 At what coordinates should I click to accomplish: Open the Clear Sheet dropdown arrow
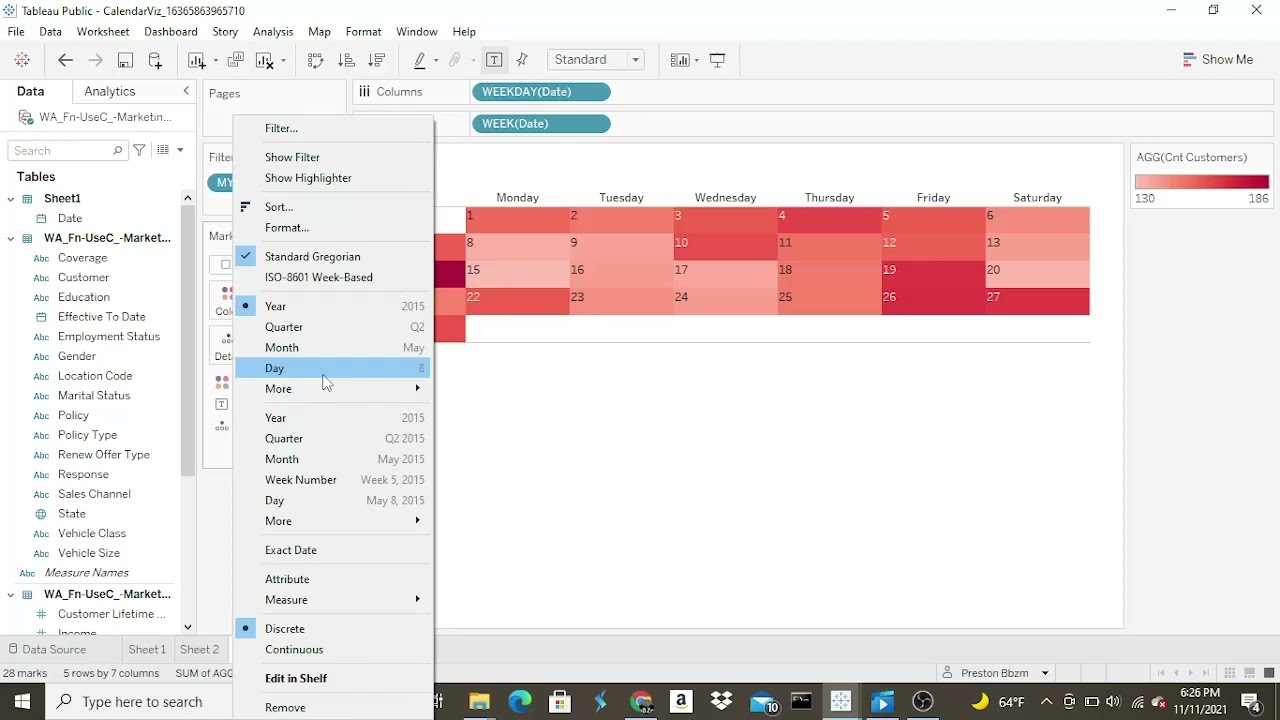click(x=283, y=61)
